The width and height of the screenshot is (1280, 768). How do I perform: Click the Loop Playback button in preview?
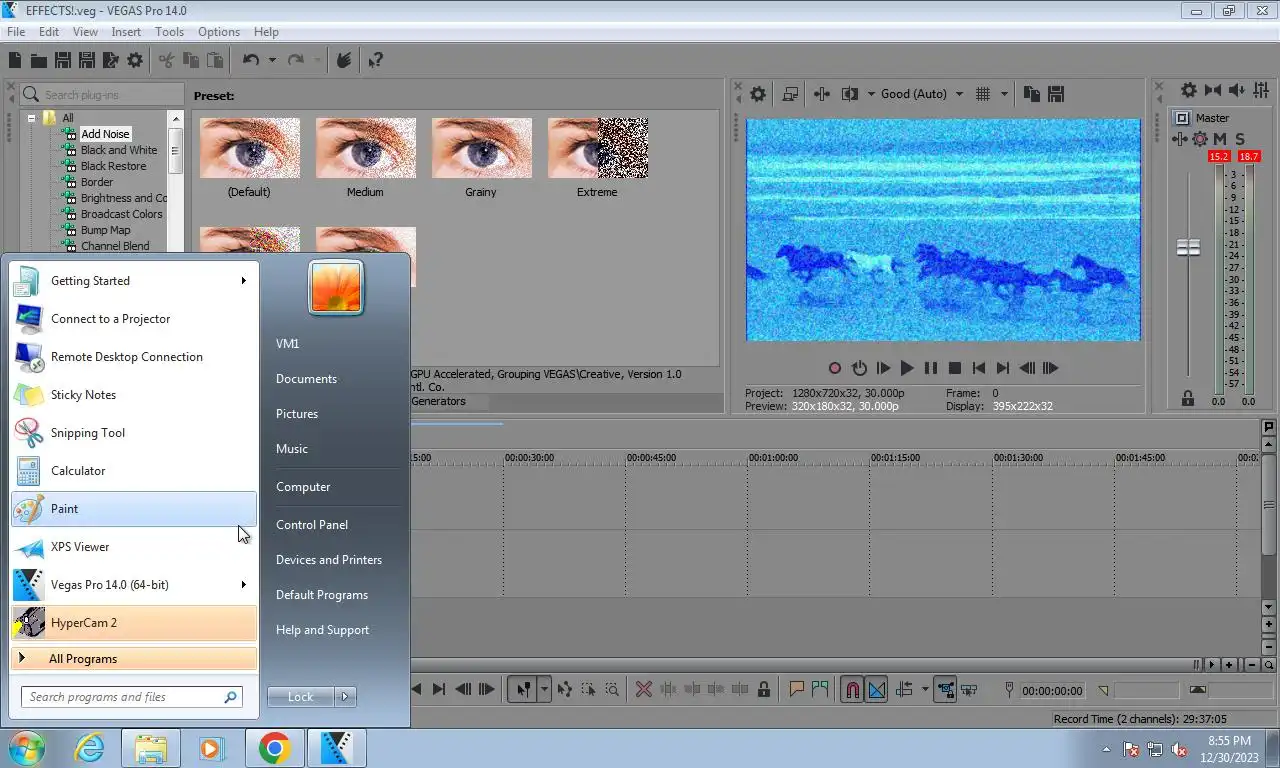coord(859,368)
